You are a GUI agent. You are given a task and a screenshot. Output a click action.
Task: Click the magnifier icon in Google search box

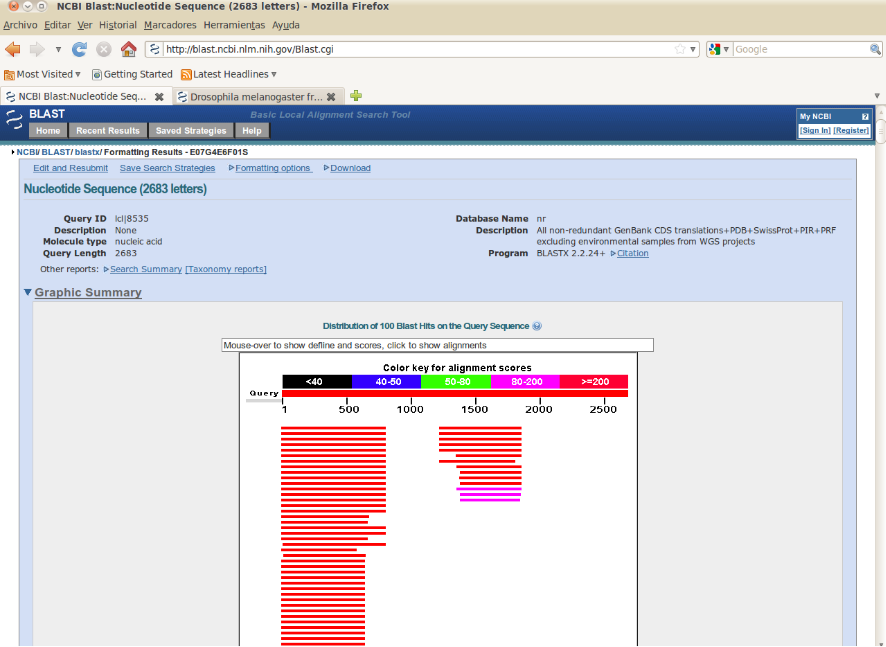pyautogui.click(x=875, y=49)
